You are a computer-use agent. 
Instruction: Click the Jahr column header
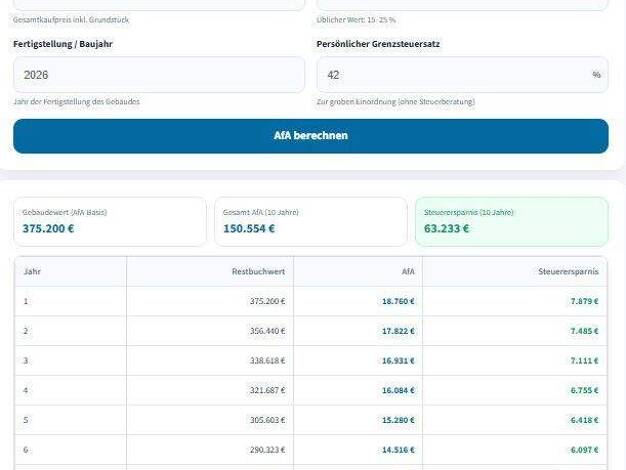(32, 271)
